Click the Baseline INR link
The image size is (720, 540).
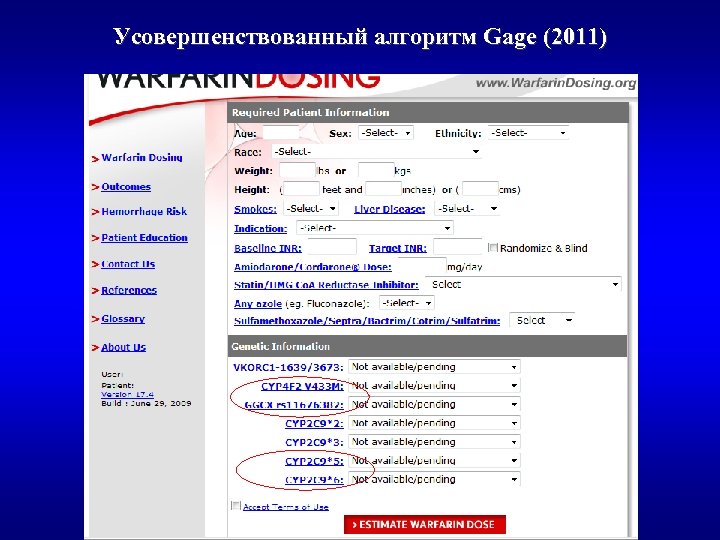(268, 248)
